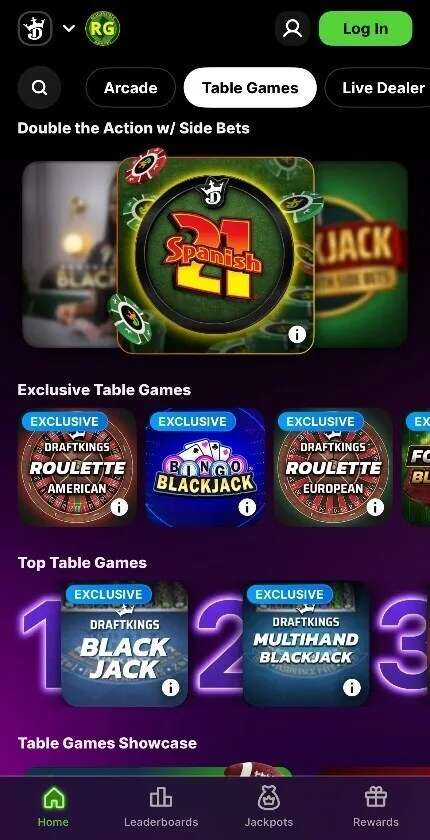Switch to the Arcade tab
The image size is (430, 840).
pos(131,87)
